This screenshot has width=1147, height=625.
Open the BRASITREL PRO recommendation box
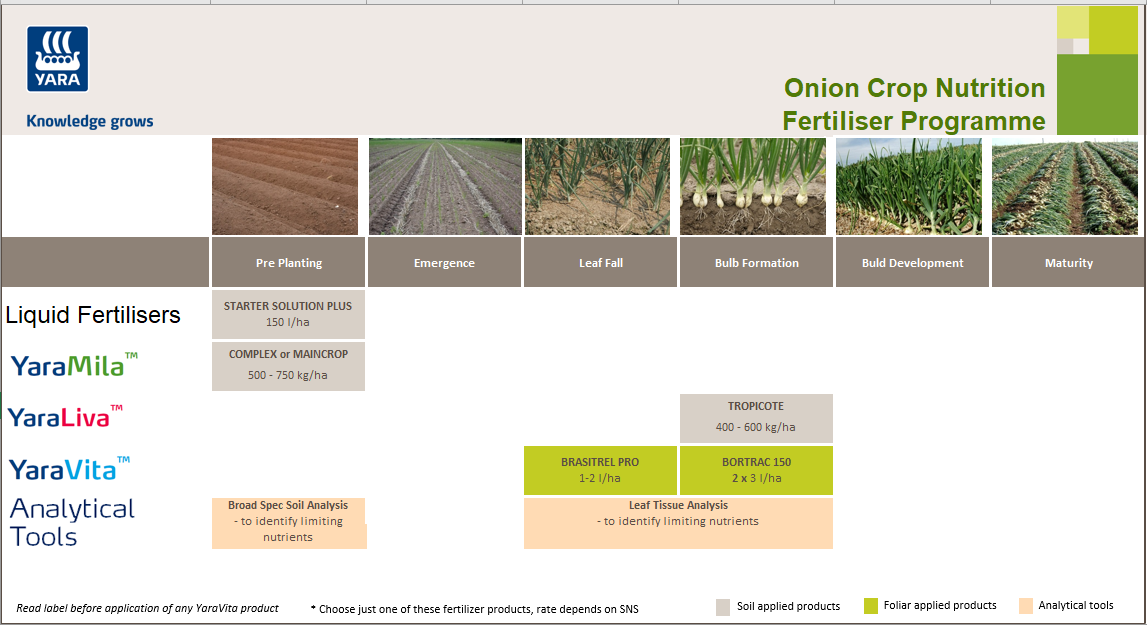[x=600, y=470]
